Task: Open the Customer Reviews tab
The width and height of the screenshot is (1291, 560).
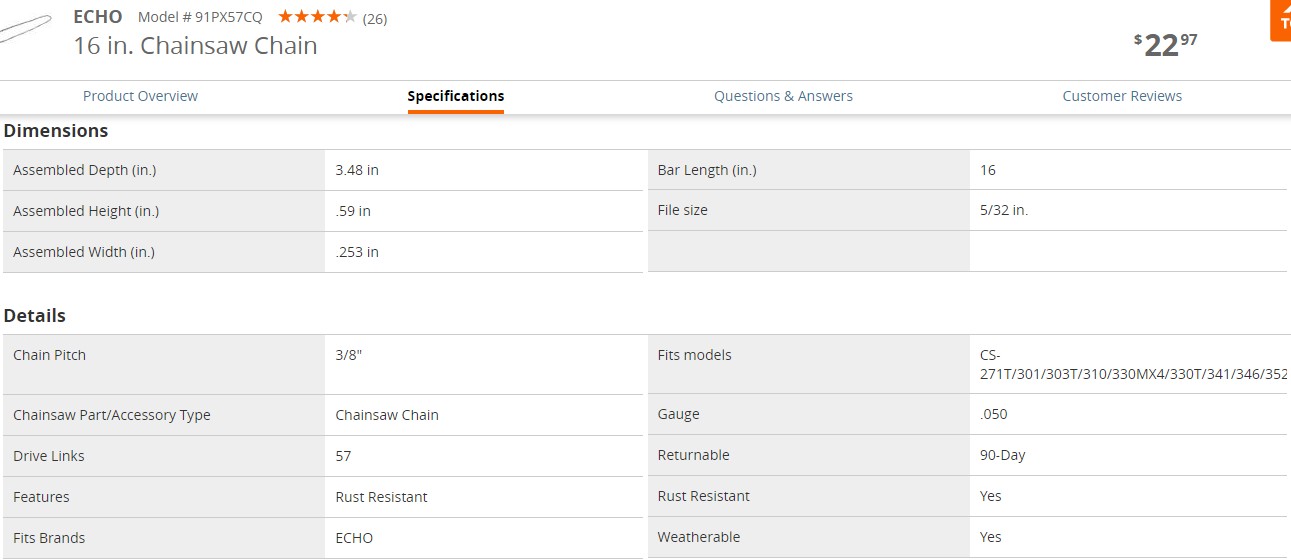Action: coord(1122,96)
